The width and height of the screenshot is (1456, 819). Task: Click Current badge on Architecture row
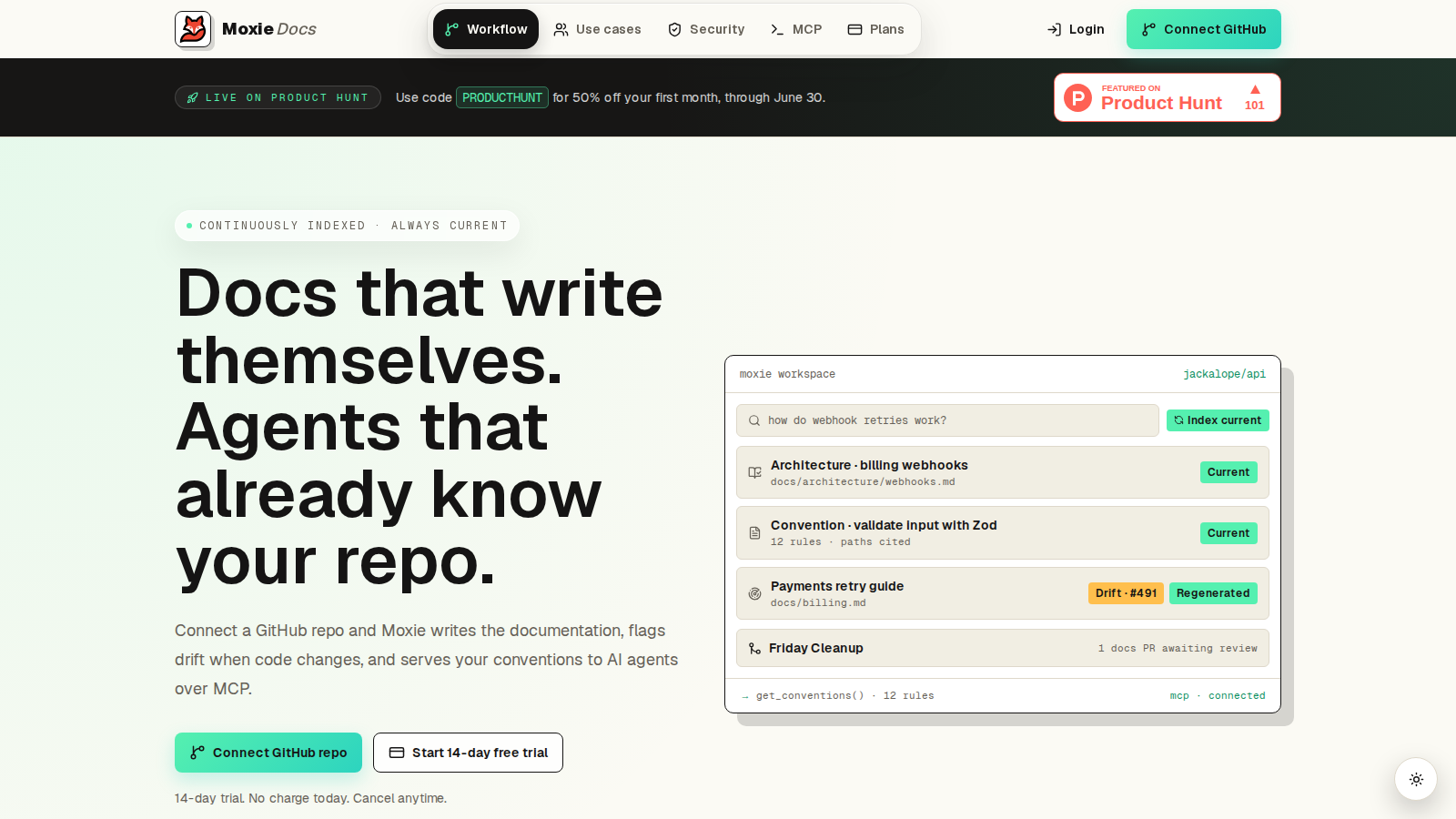(1228, 472)
